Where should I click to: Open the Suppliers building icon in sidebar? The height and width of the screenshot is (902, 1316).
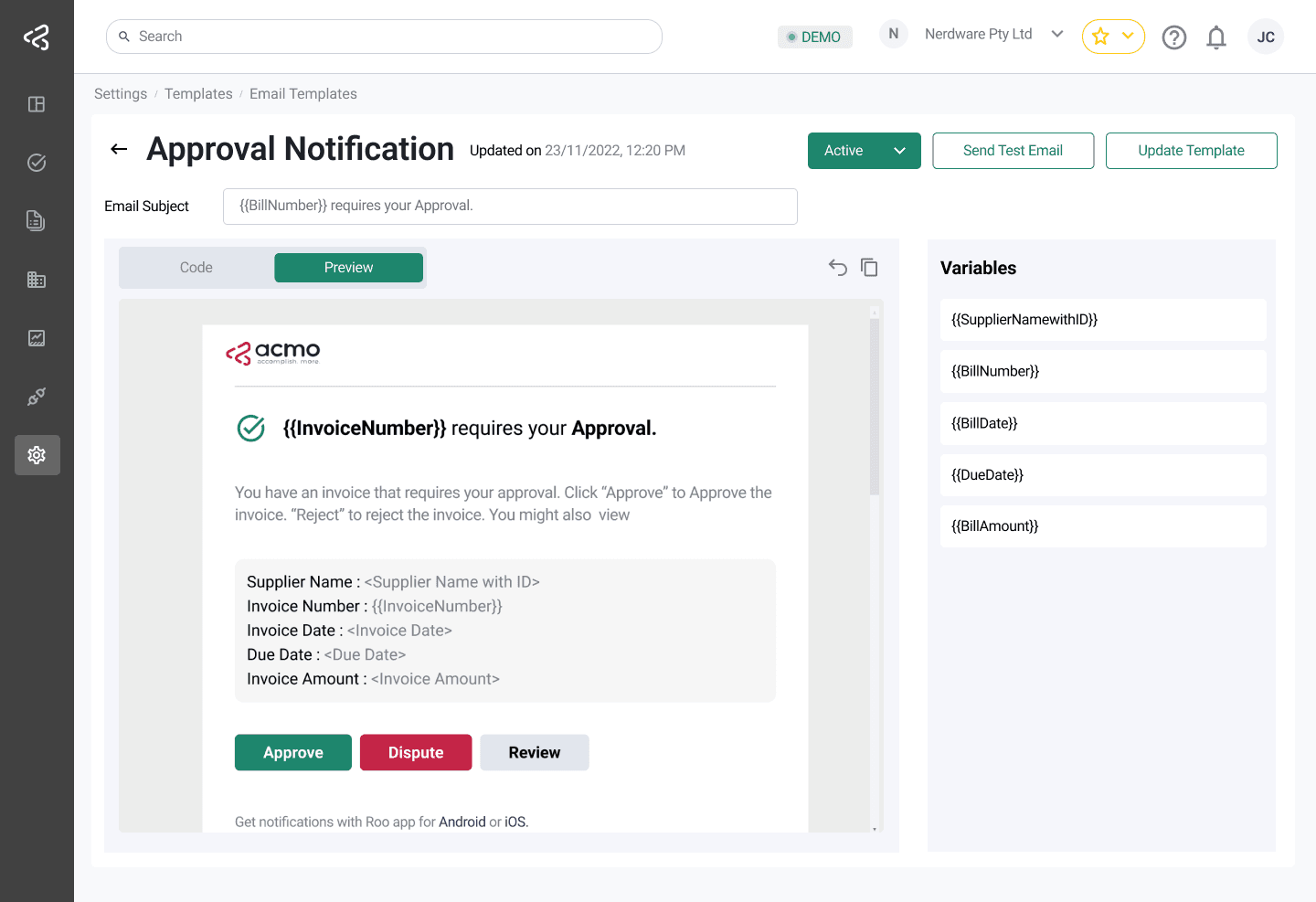click(37, 279)
